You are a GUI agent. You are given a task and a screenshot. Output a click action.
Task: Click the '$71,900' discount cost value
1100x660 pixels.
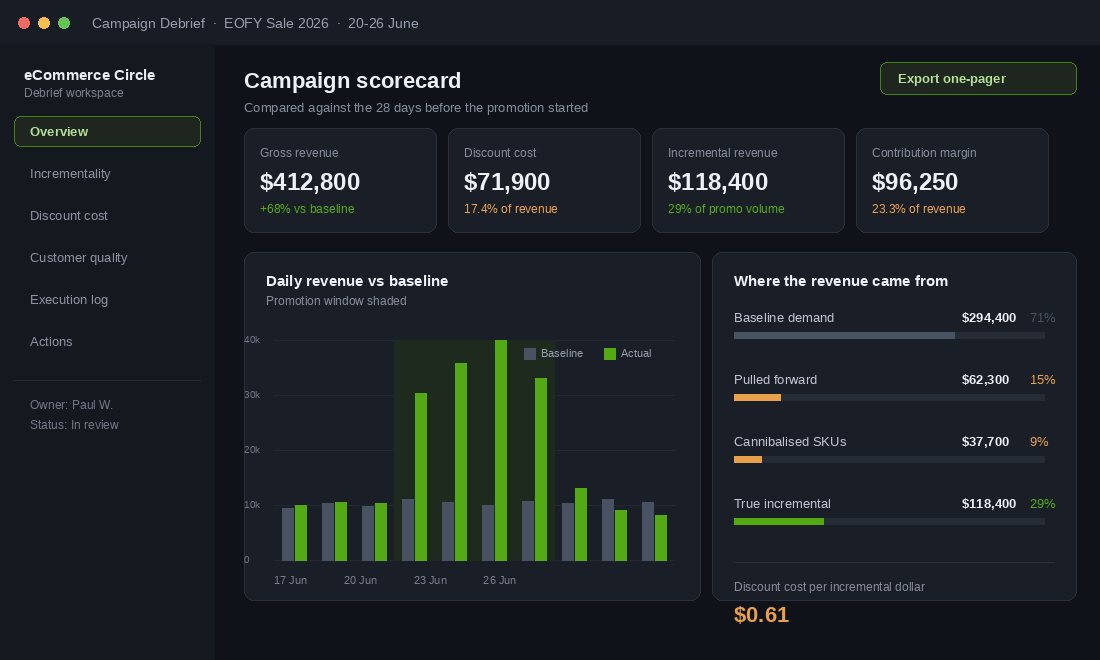507,182
